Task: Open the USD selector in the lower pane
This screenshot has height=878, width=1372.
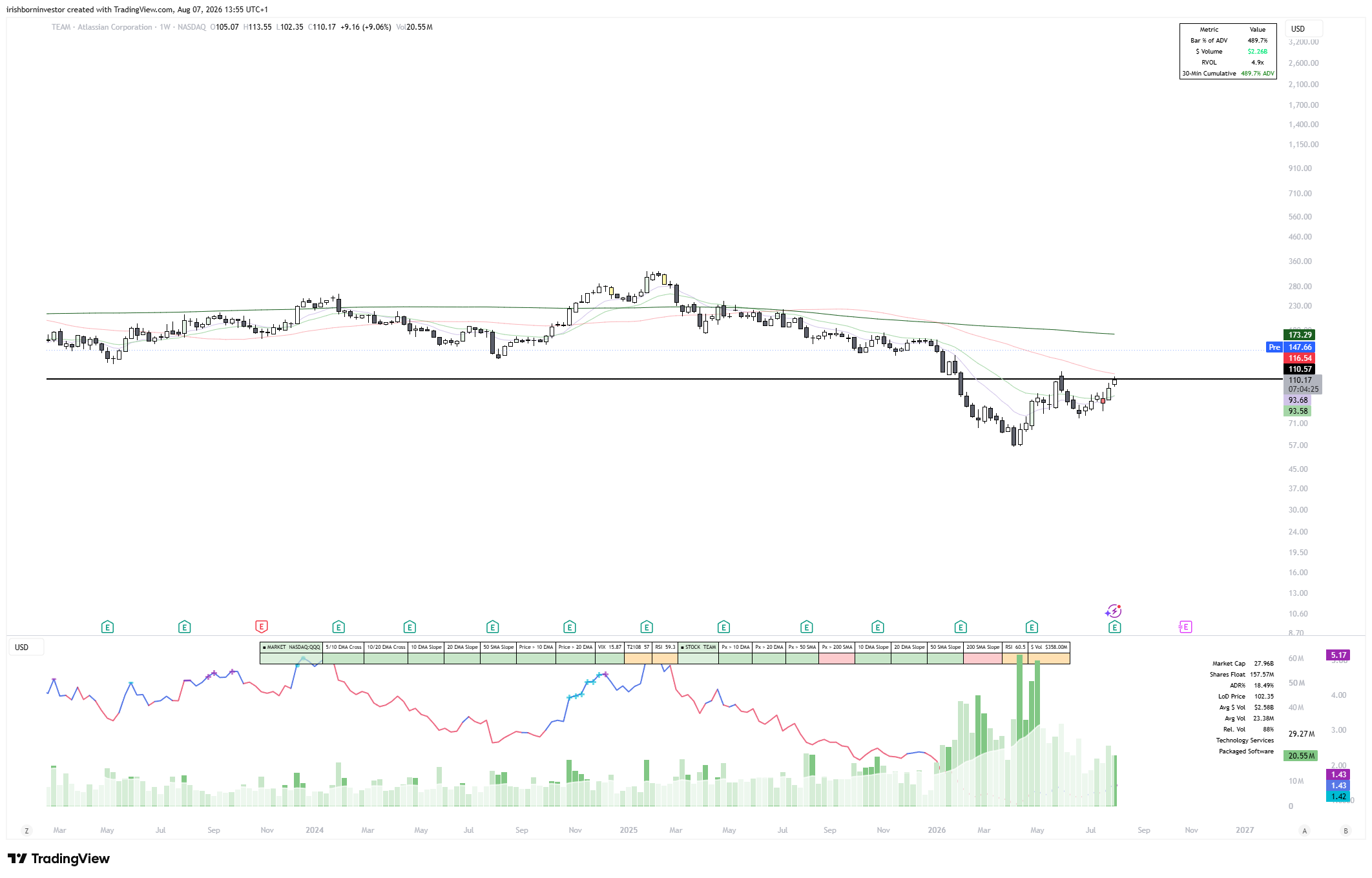Action: point(26,647)
